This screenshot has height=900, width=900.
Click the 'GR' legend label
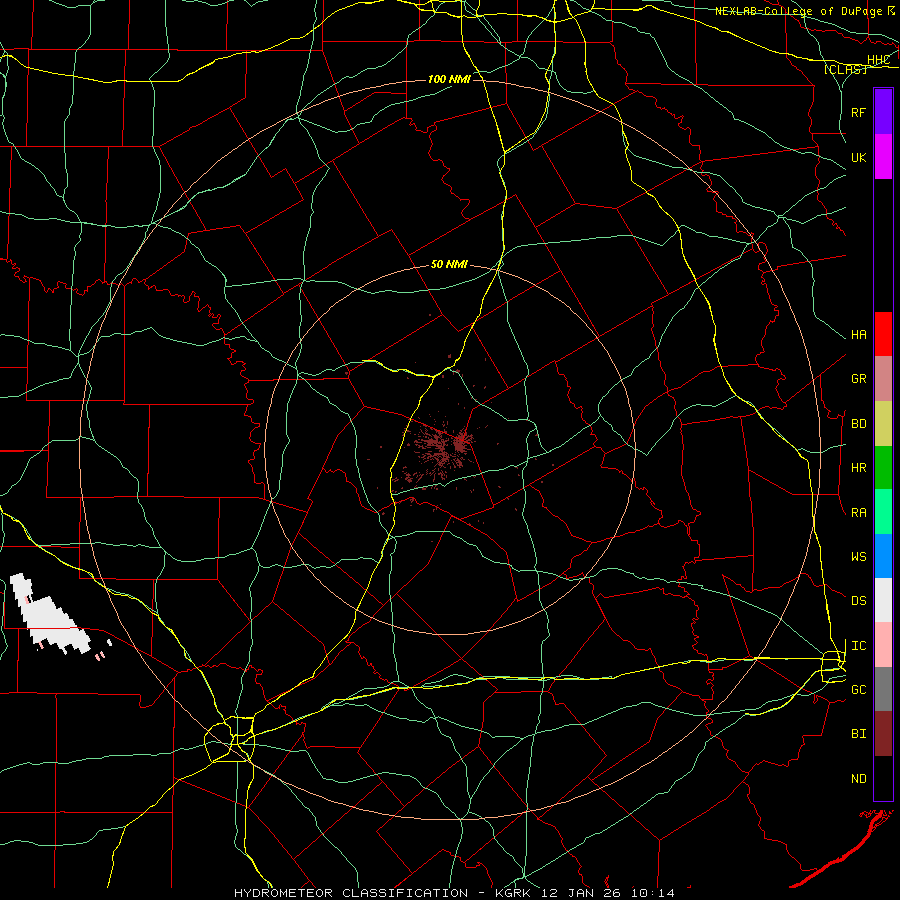point(858,379)
